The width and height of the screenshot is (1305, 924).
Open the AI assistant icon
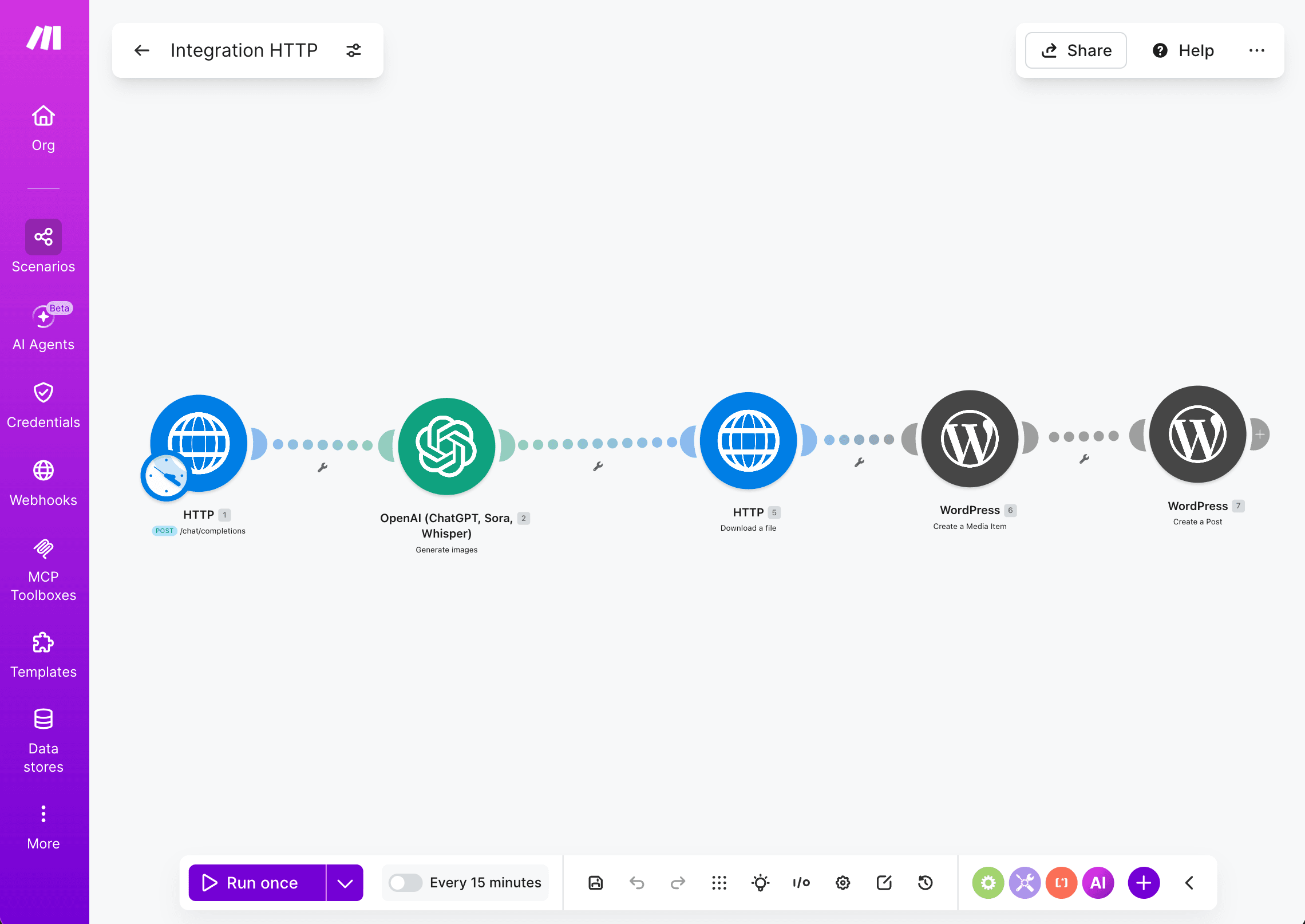pyautogui.click(x=1098, y=883)
